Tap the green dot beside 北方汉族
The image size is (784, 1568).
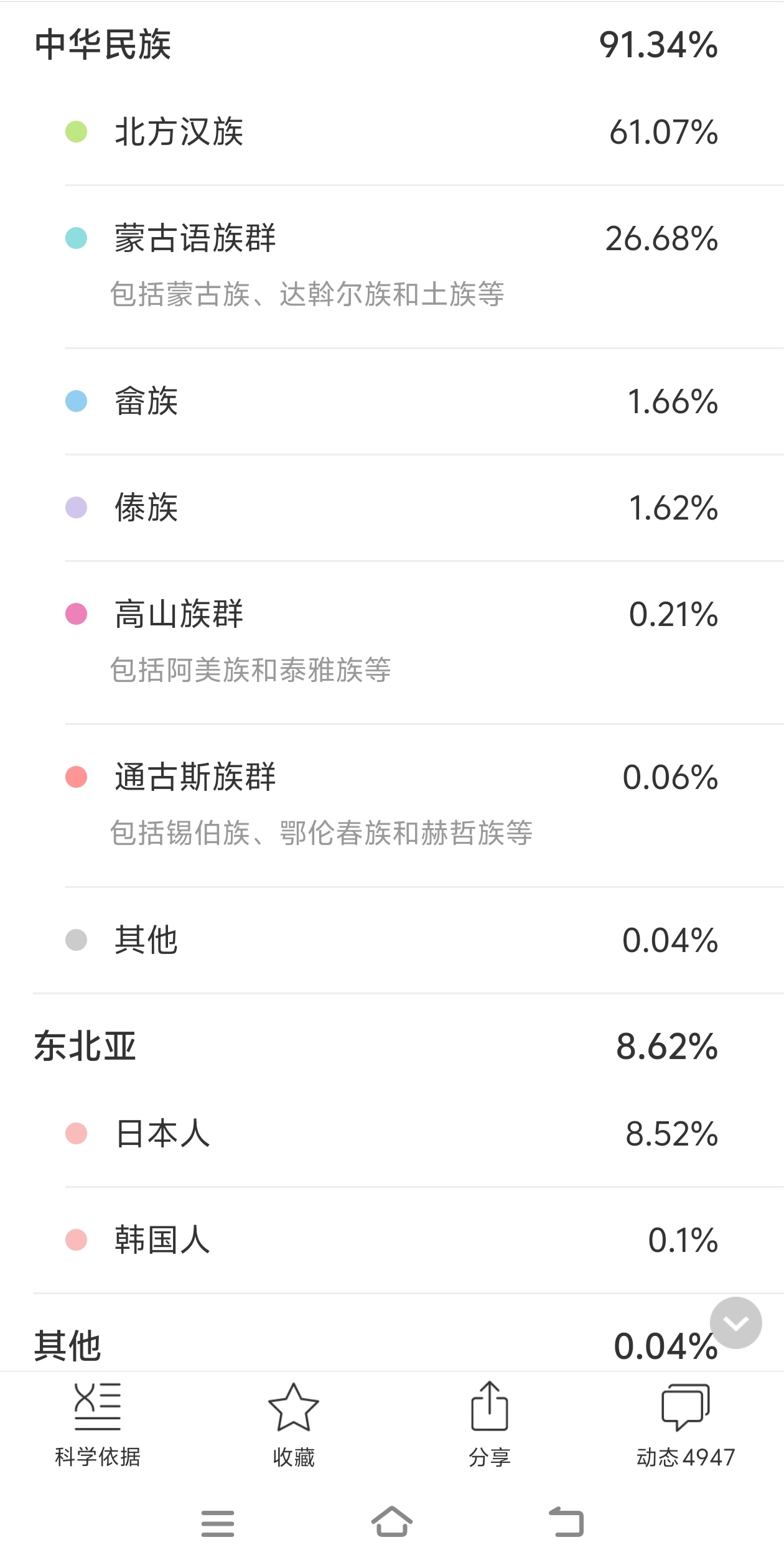pyautogui.click(x=77, y=132)
